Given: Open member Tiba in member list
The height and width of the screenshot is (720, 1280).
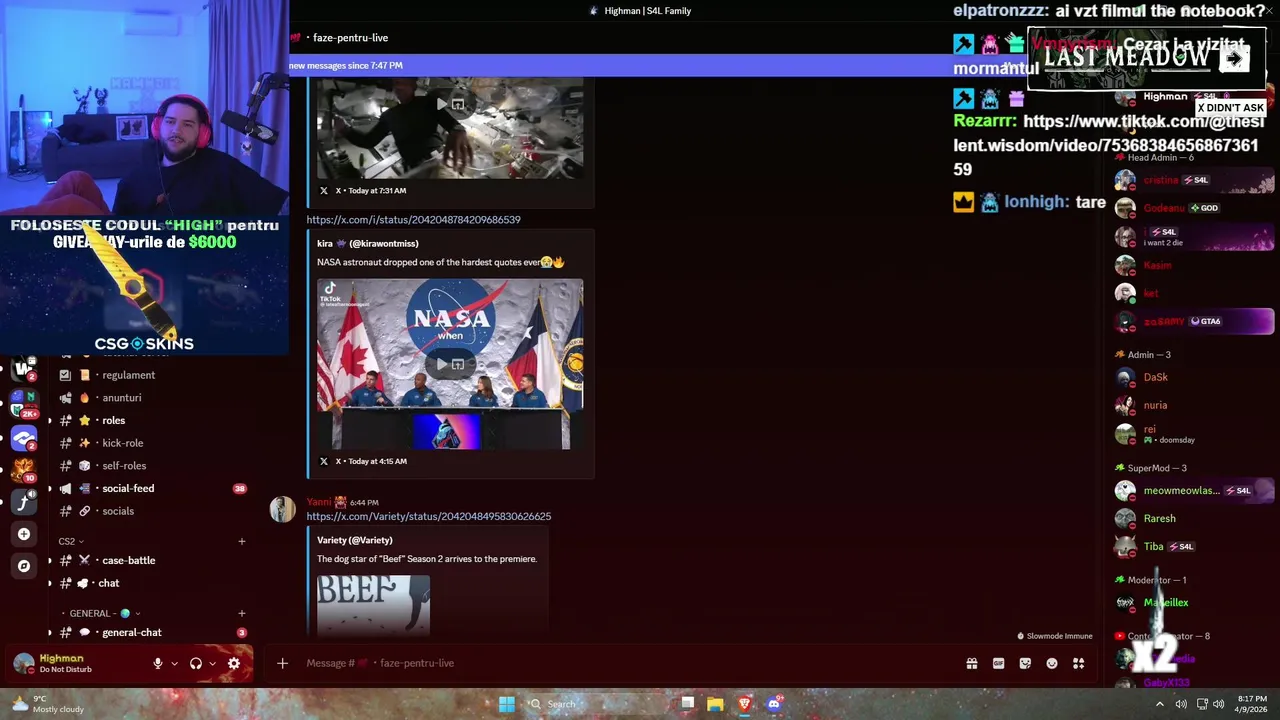Looking at the screenshot, I should tap(1153, 547).
